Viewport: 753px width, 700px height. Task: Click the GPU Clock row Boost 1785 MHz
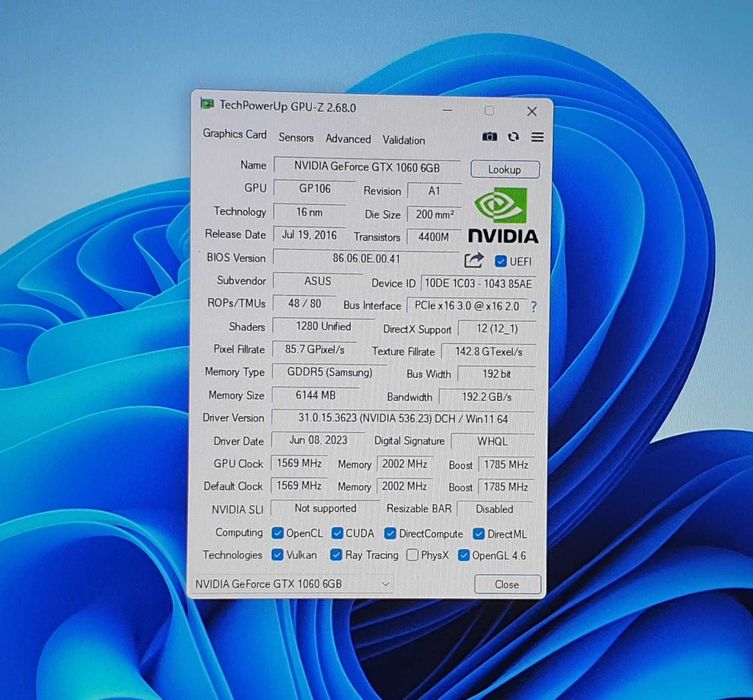(506, 465)
